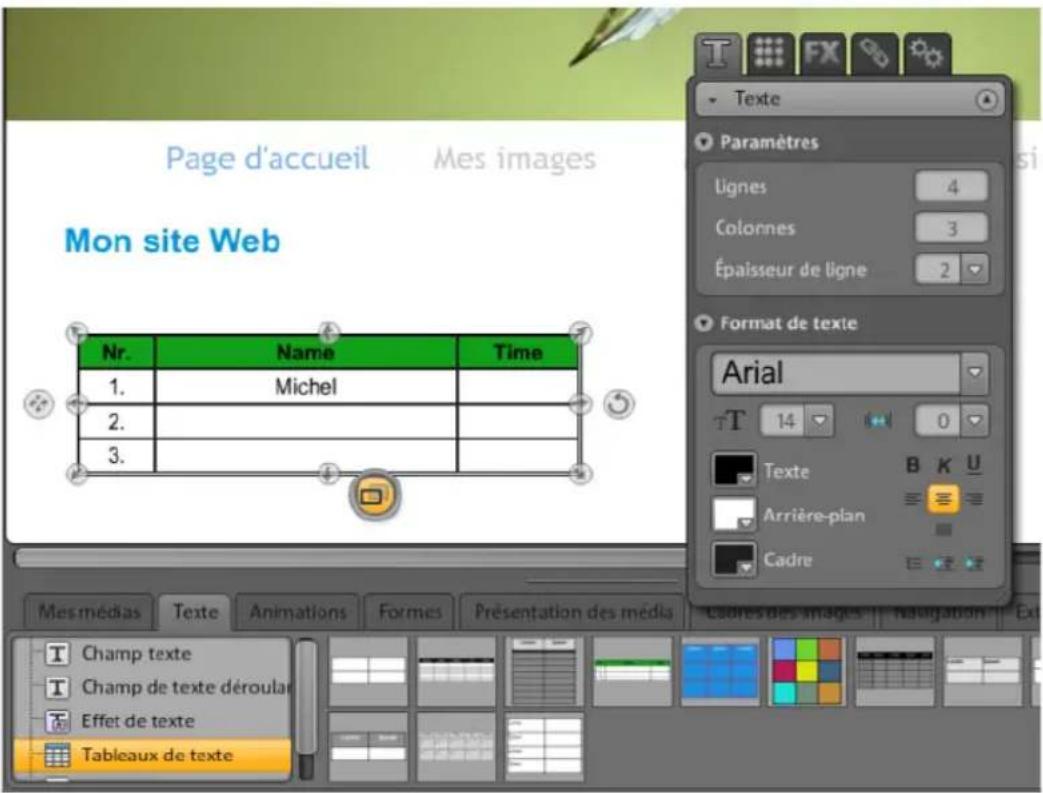The width and height of the screenshot is (1043, 793).
Task: Switch to the Animations tab
Action: [x=298, y=612]
